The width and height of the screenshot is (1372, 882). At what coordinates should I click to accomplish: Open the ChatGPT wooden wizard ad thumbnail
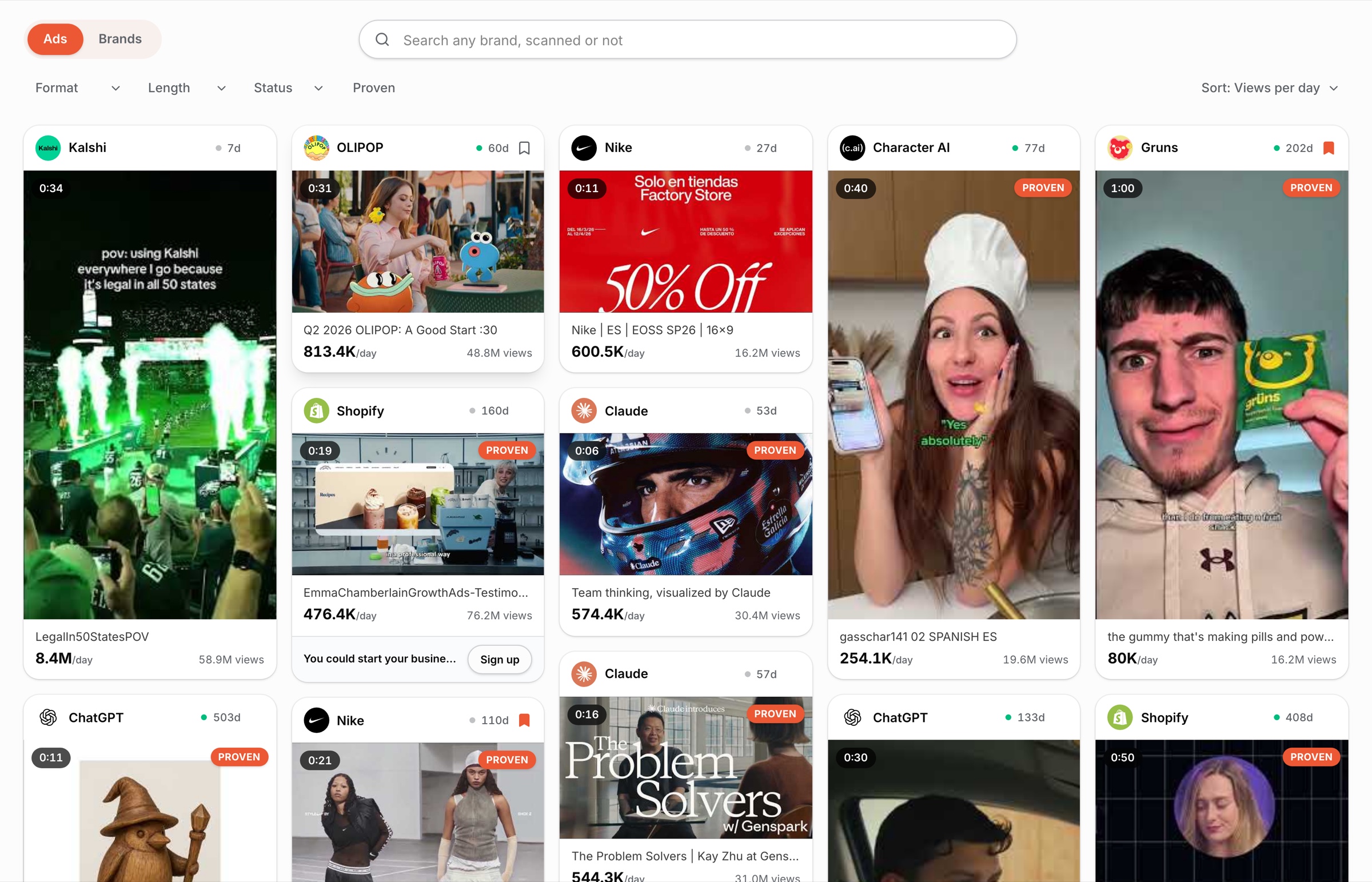click(x=150, y=811)
